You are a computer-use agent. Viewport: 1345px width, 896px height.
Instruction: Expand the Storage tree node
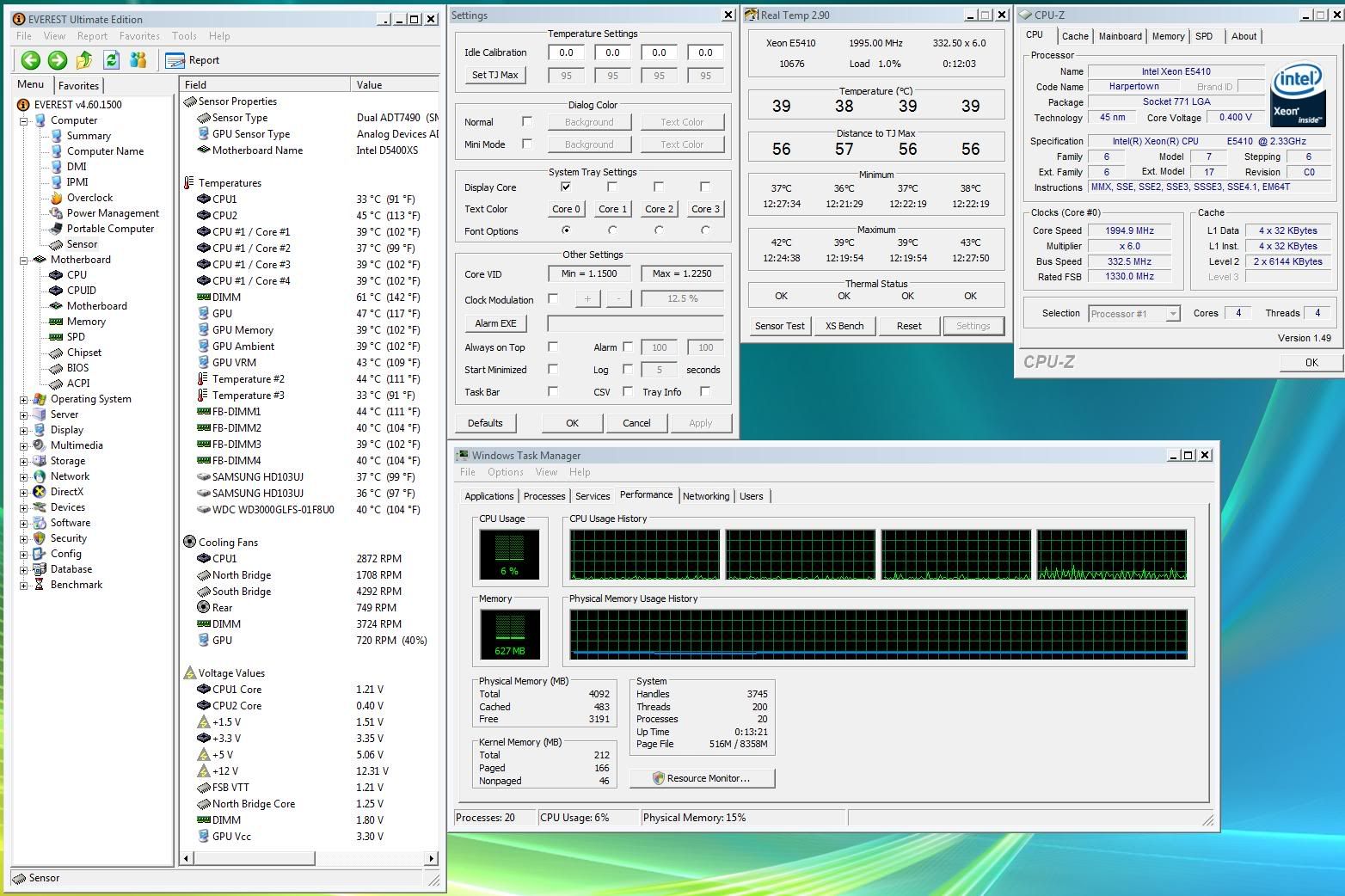point(24,461)
